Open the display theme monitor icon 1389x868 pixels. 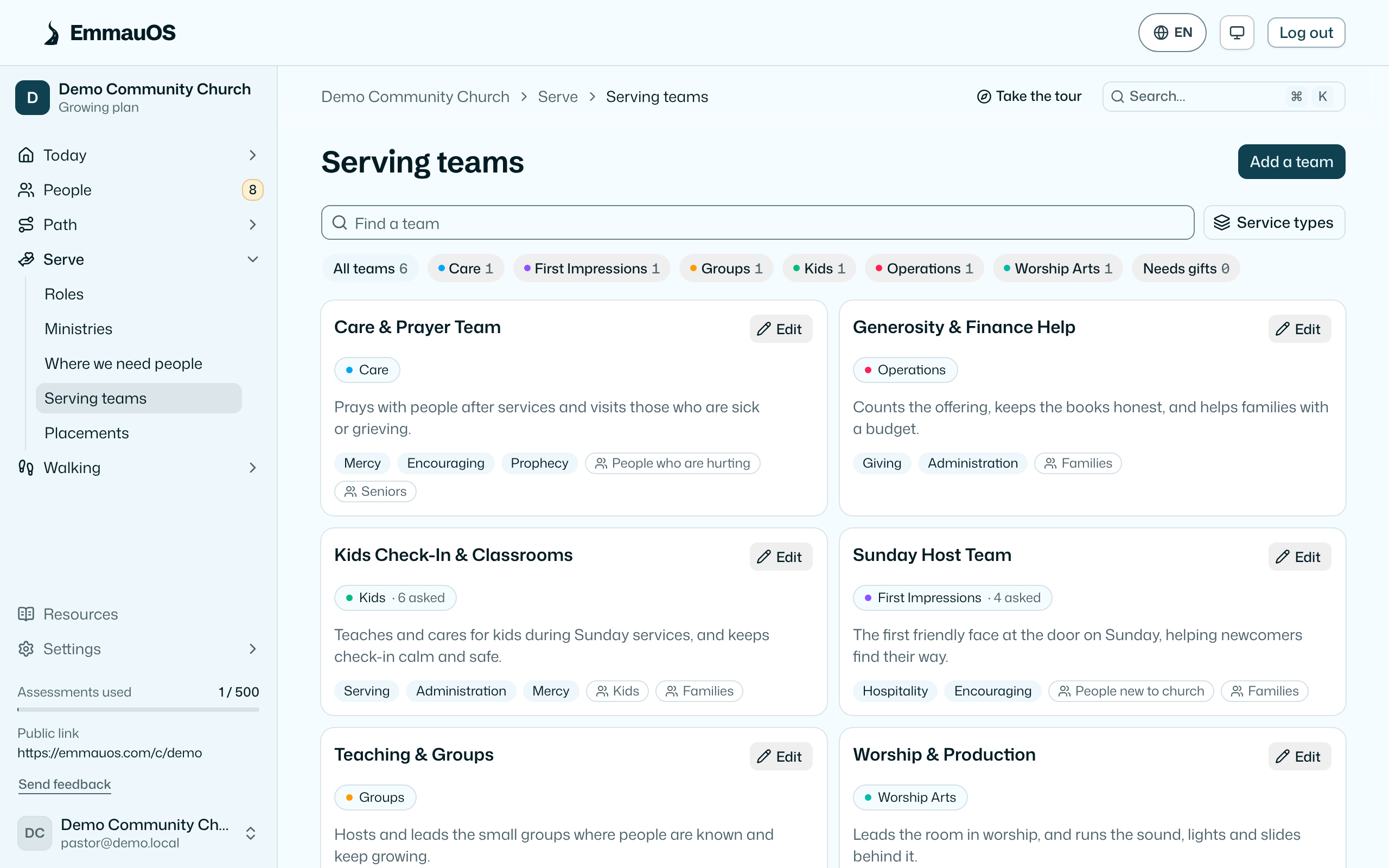[x=1237, y=33]
